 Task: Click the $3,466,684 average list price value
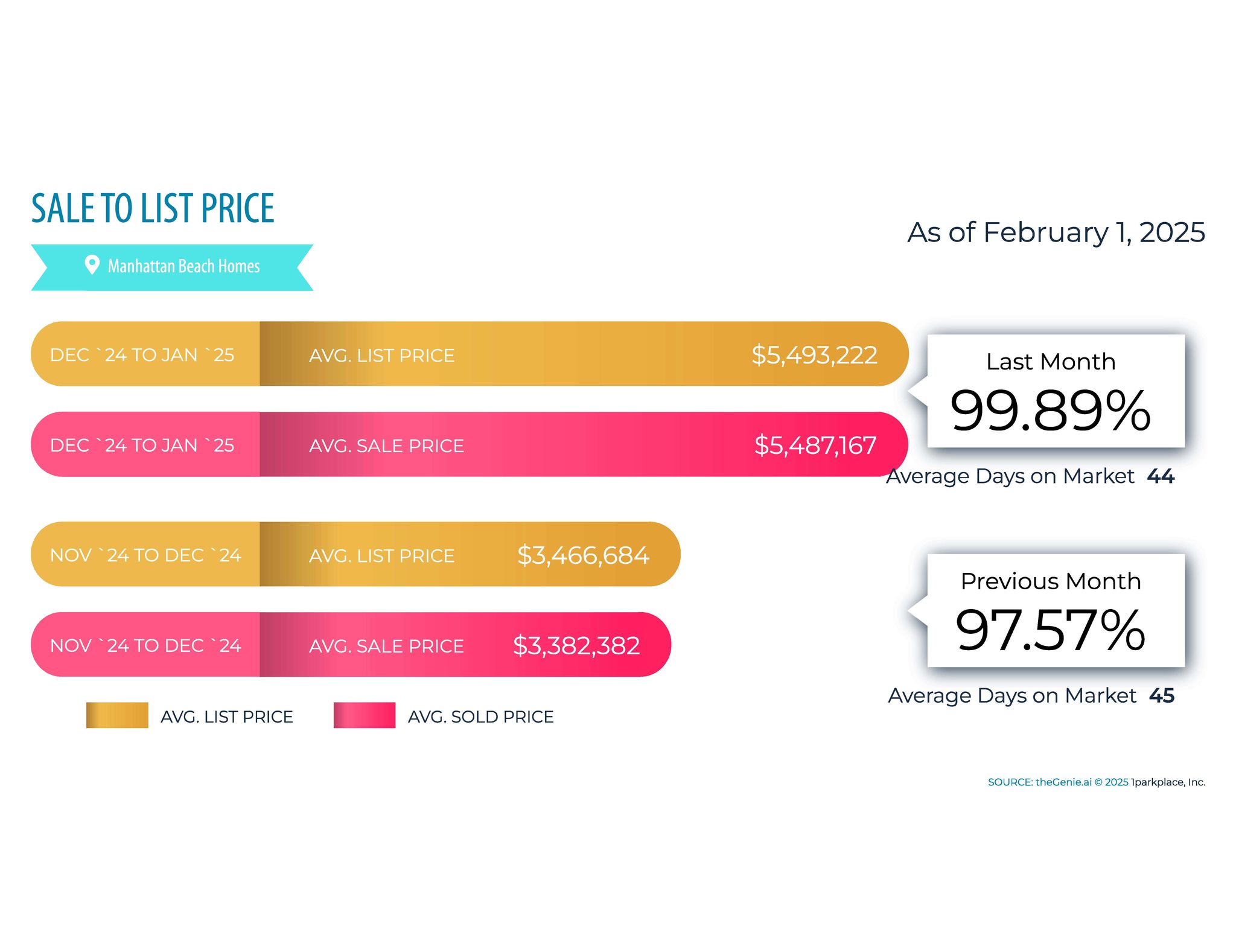583,555
